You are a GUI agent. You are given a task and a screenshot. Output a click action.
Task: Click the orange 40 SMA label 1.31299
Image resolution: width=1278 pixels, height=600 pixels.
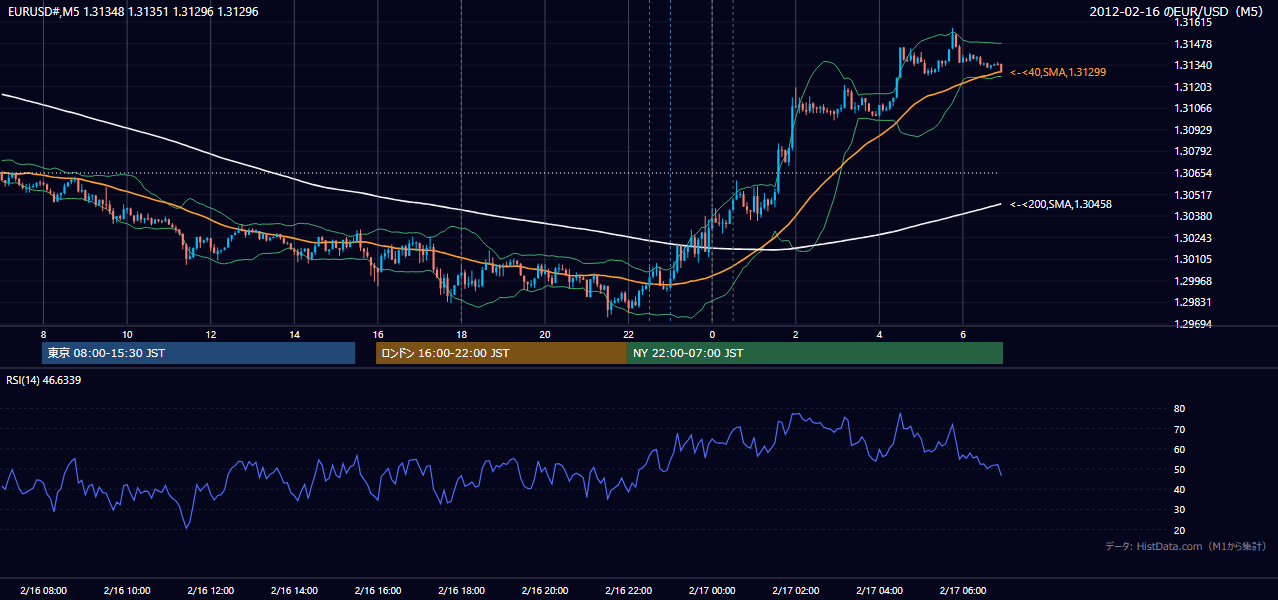pos(1058,73)
